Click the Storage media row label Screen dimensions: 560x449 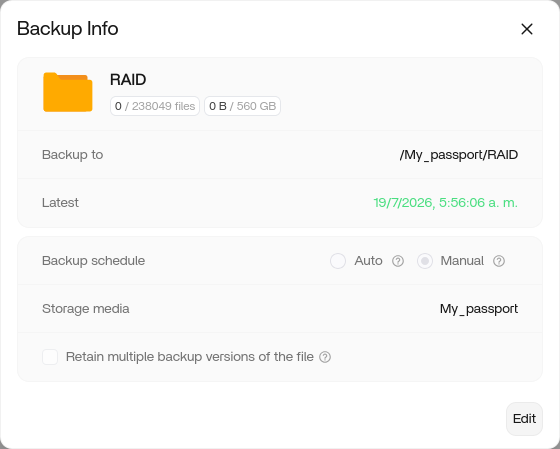coord(86,309)
